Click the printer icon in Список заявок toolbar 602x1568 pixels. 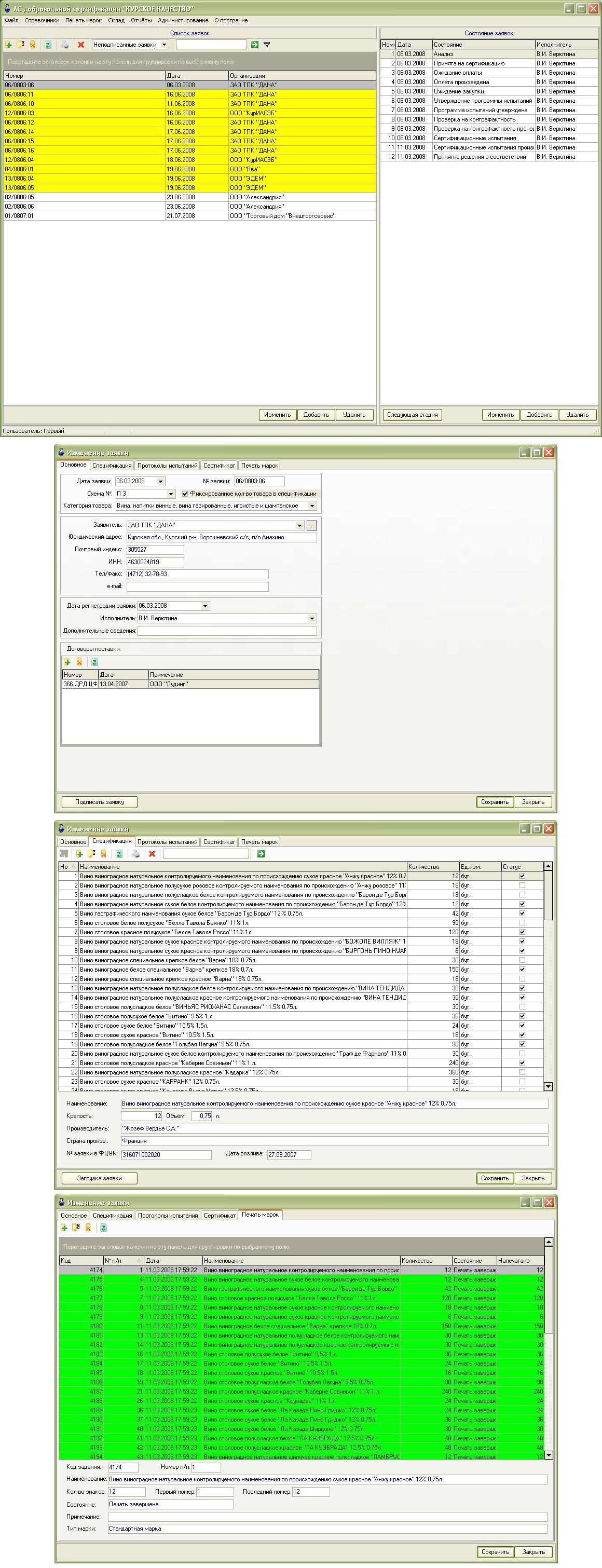64,45
